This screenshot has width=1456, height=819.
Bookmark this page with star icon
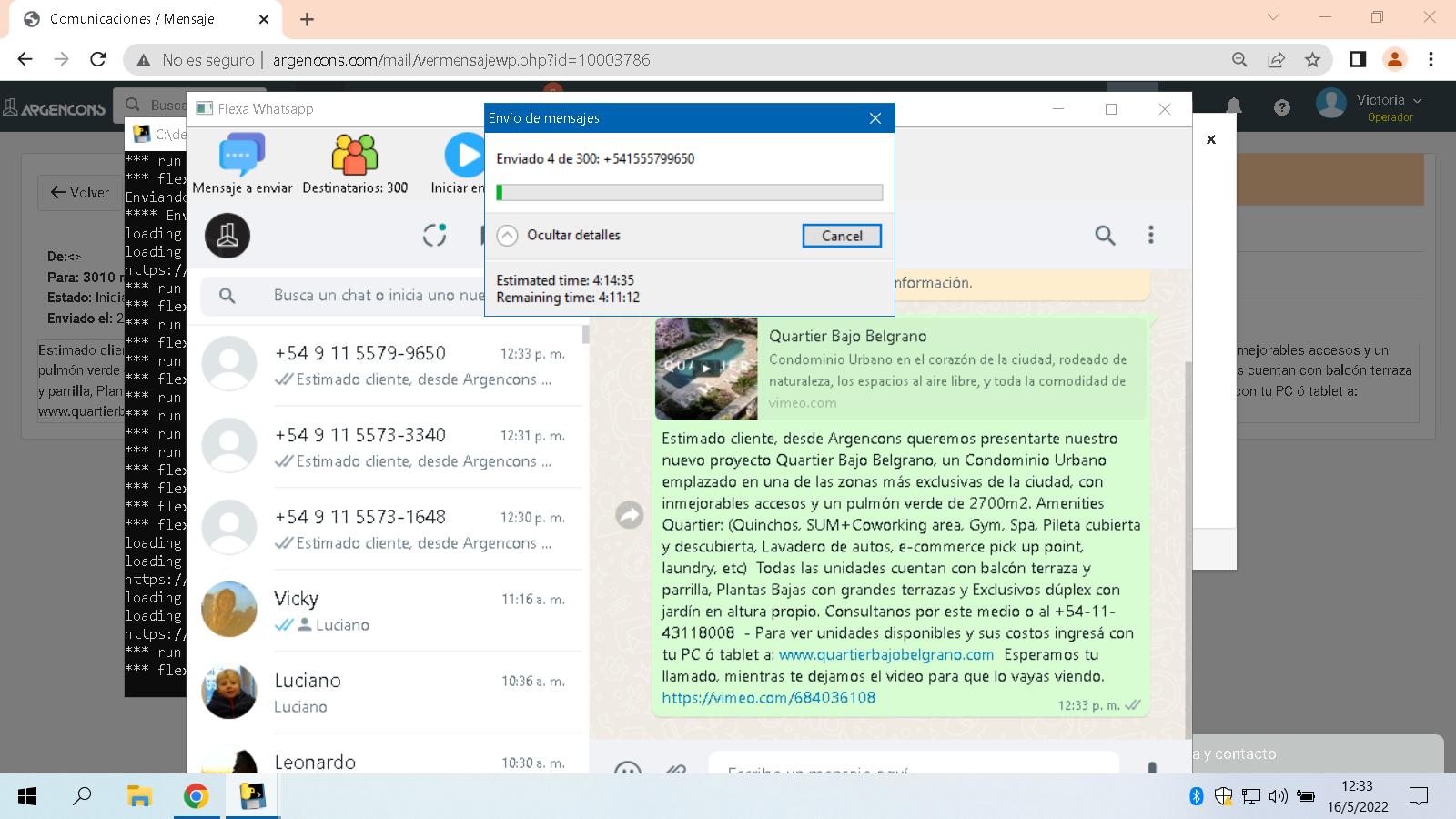click(x=1312, y=59)
